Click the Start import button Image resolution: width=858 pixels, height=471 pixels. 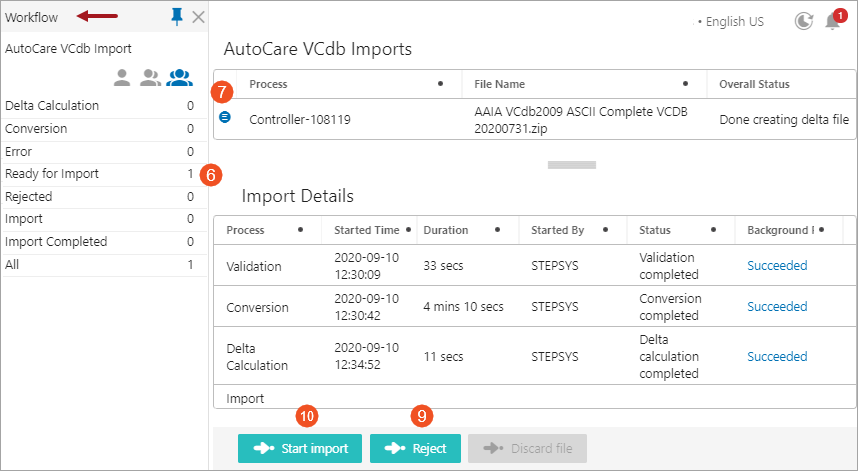click(300, 449)
